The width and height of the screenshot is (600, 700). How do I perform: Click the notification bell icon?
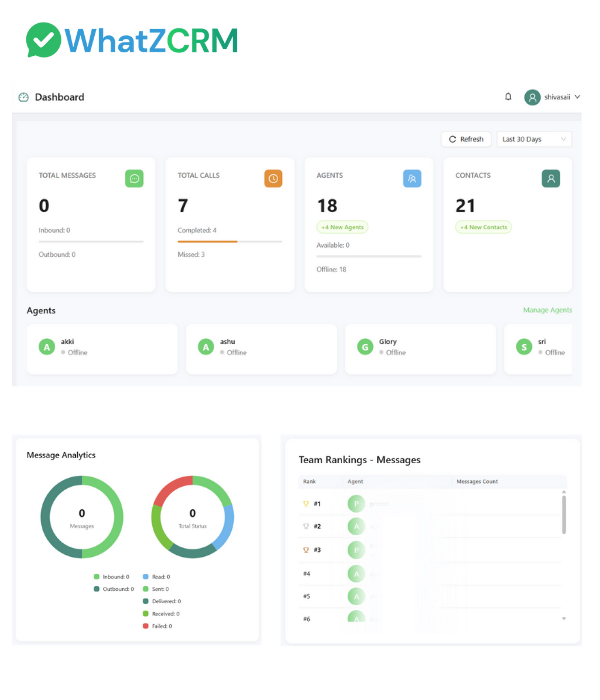(x=508, y=97)
